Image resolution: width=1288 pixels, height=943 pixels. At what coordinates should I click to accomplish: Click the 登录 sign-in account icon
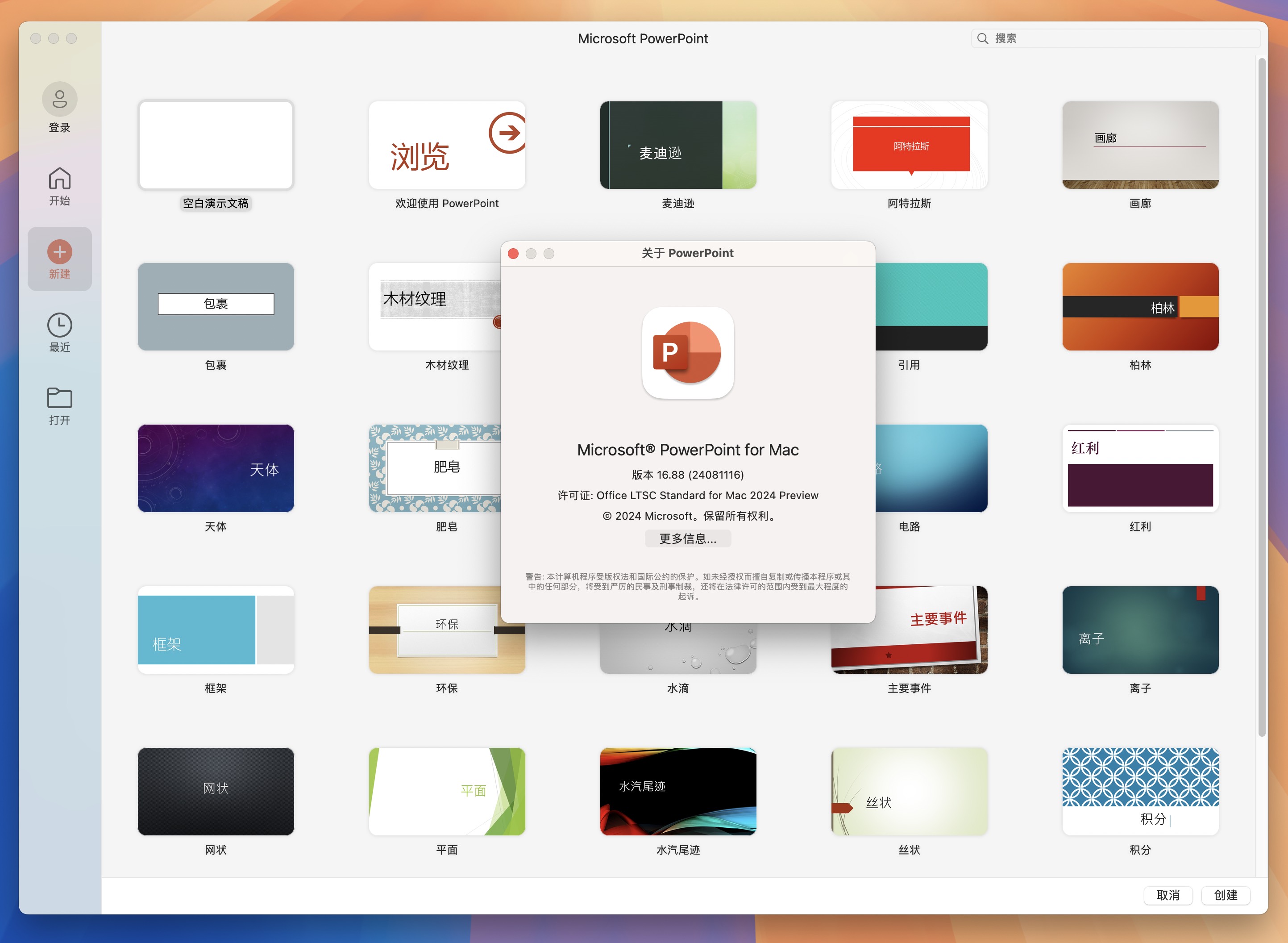[59, 100]
